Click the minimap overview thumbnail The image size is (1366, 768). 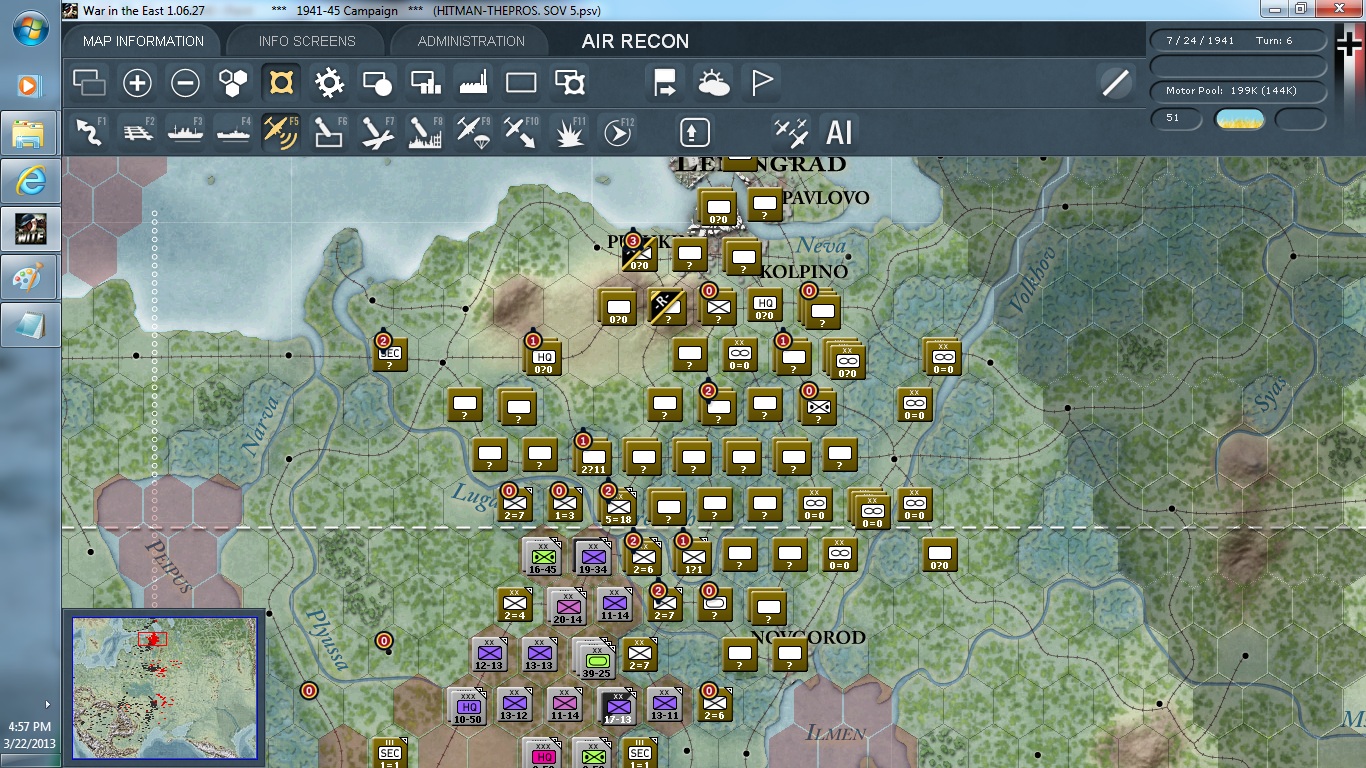(x=166, y=688)
